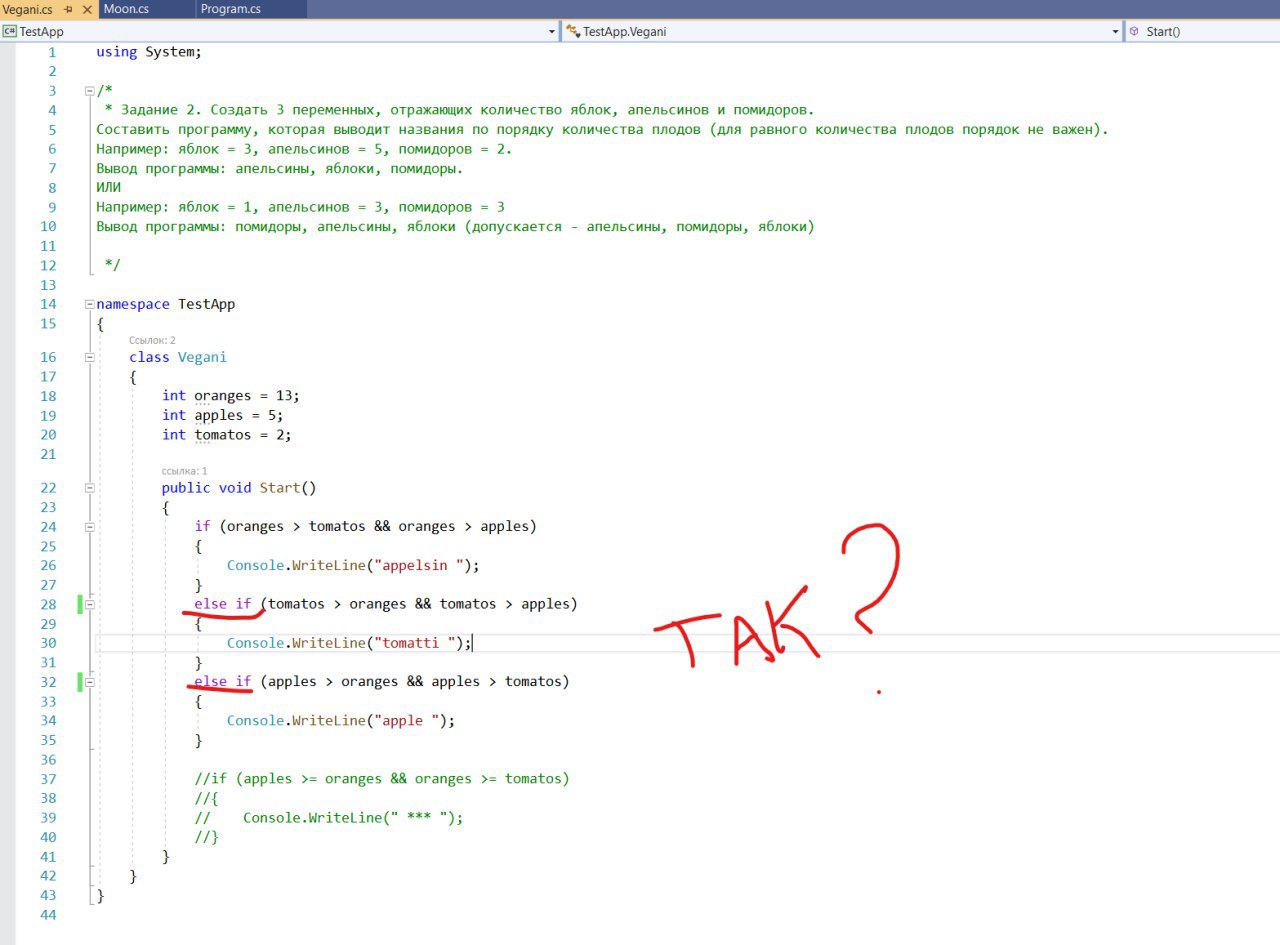1280x945 pixels.
Task: Click the commented Console.WriteLine(" *** ") line
Action: coord(330,818)
